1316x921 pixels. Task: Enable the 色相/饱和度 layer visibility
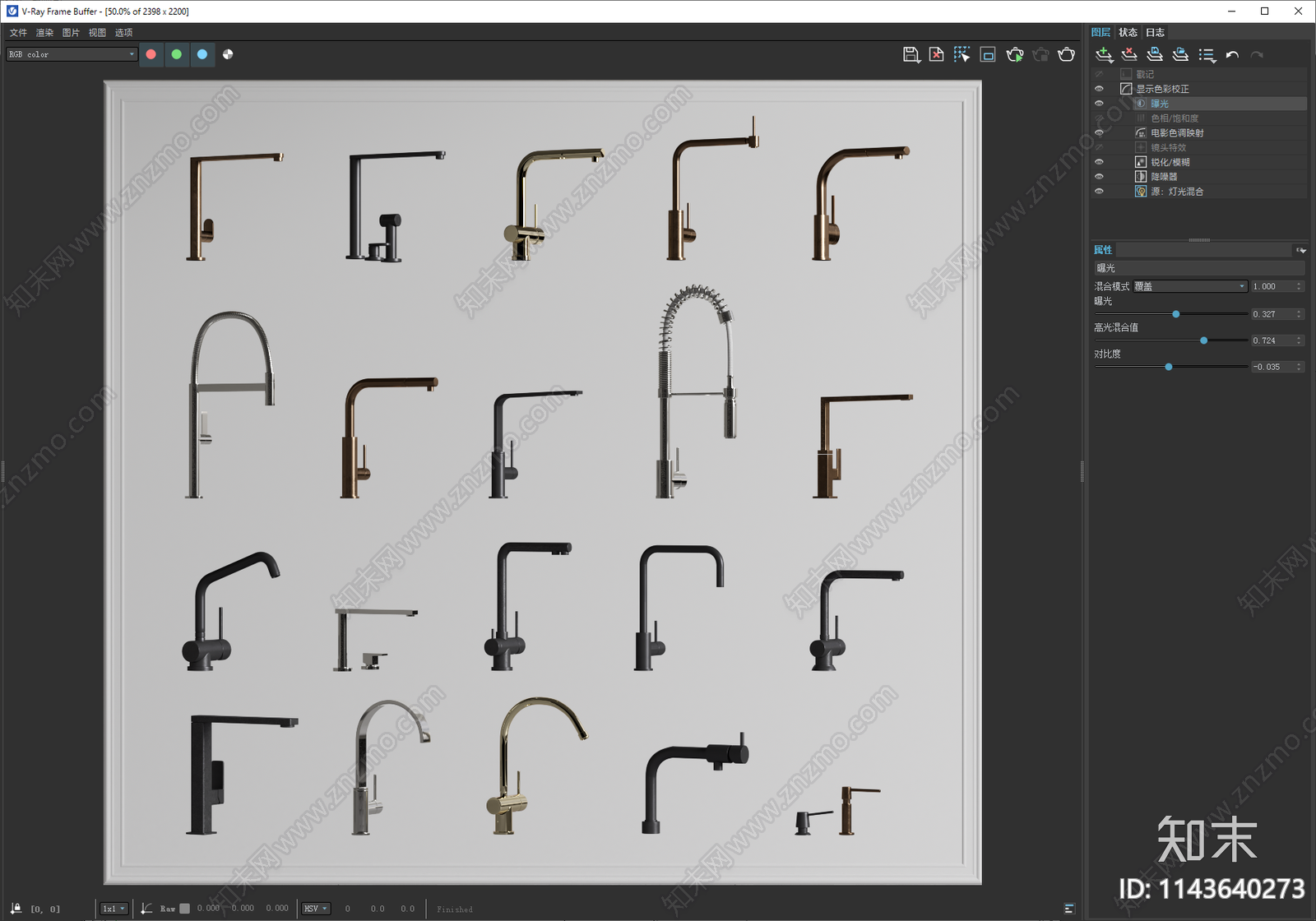[x=1099, y=118]
